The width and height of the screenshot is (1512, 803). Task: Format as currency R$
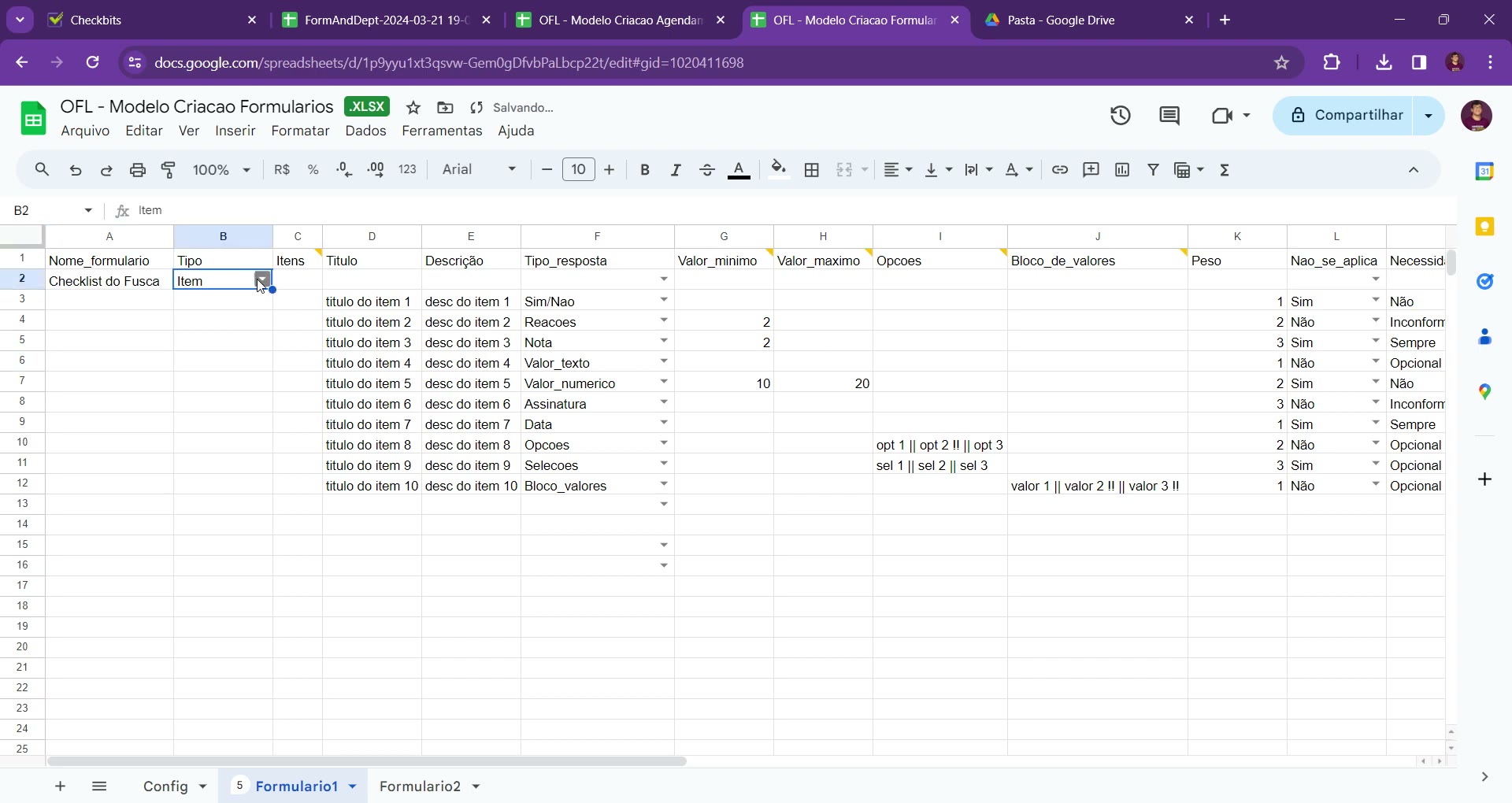tap(282, 169)
